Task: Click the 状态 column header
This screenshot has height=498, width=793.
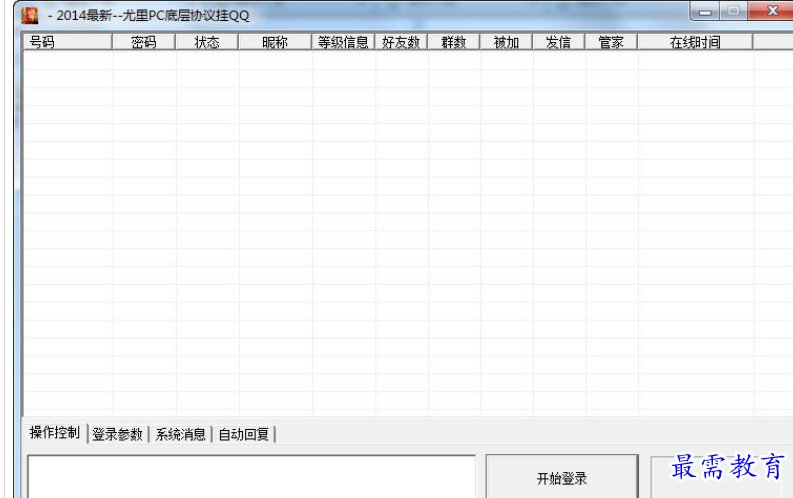Action: [207, 42]
